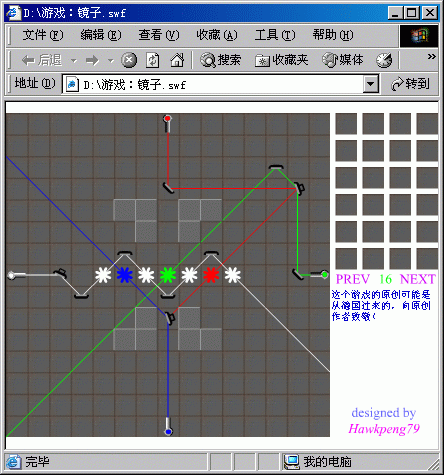
Task: Open the 文件(F) menu
Action: point(43,35)
